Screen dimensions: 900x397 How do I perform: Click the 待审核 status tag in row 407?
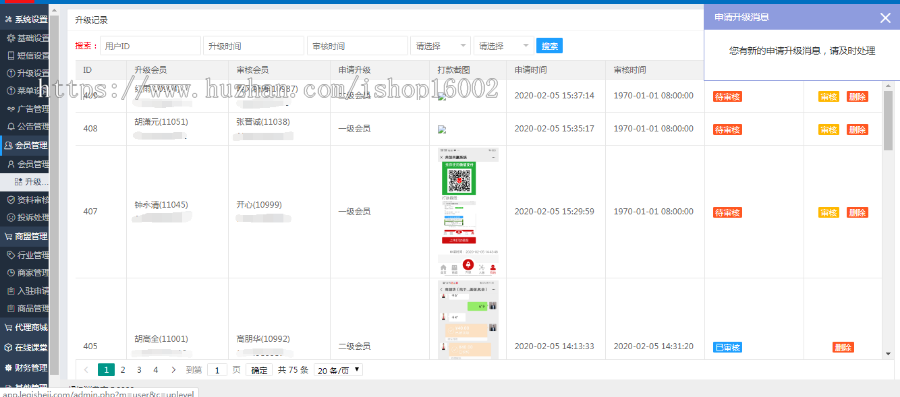pos(727,212)
